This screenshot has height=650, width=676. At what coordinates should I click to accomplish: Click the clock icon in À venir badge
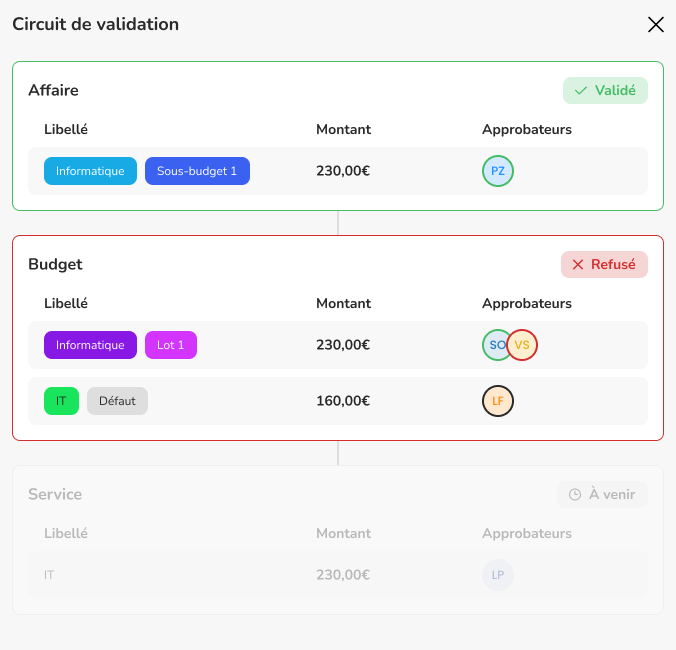pyautogui.click(x=575, y=495)
